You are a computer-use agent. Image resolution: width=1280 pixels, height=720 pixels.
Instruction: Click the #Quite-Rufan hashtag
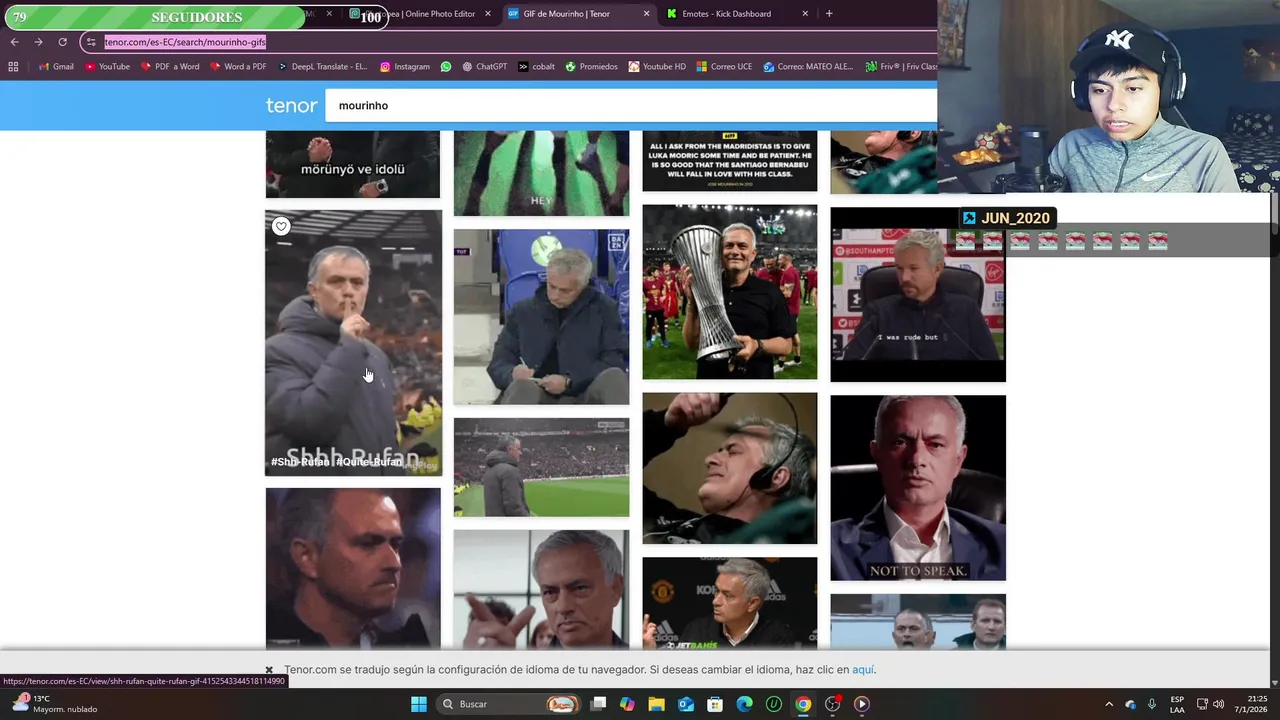(369, 462)
